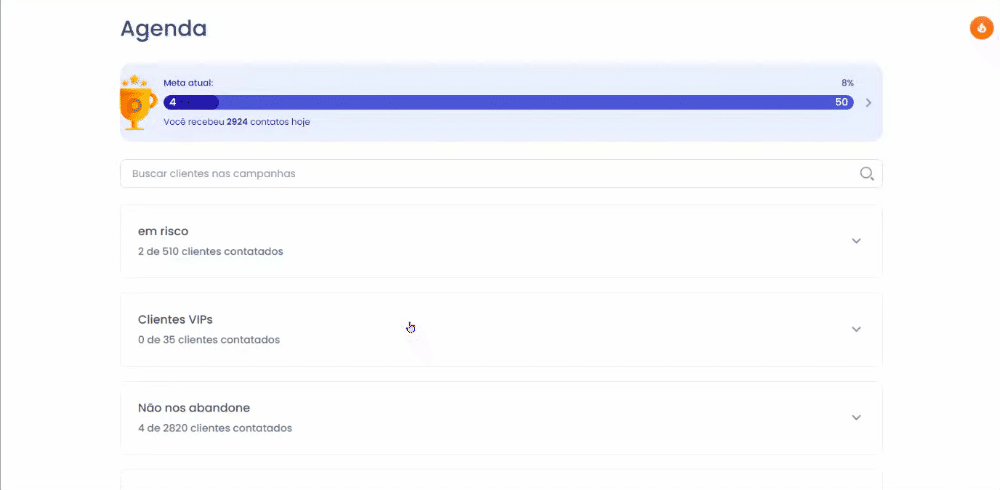Expand the 'Clientes VIPs' campaign chevron

coord(857,329)
